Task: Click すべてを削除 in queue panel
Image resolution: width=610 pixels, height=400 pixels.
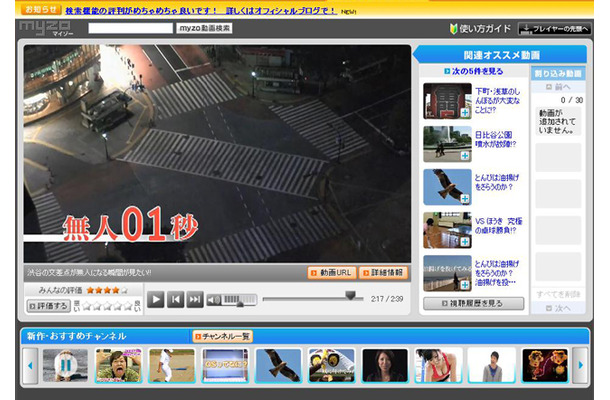Action: [x=558, y=295]
